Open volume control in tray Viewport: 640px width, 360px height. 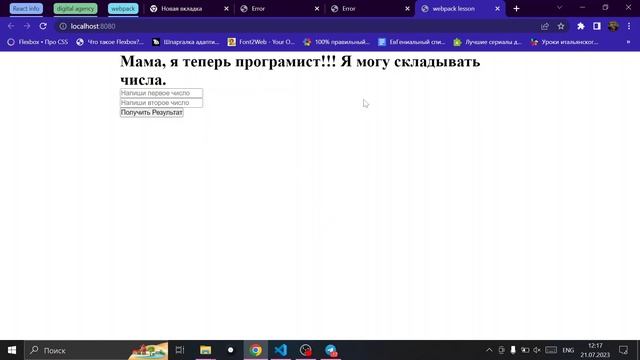537,350
